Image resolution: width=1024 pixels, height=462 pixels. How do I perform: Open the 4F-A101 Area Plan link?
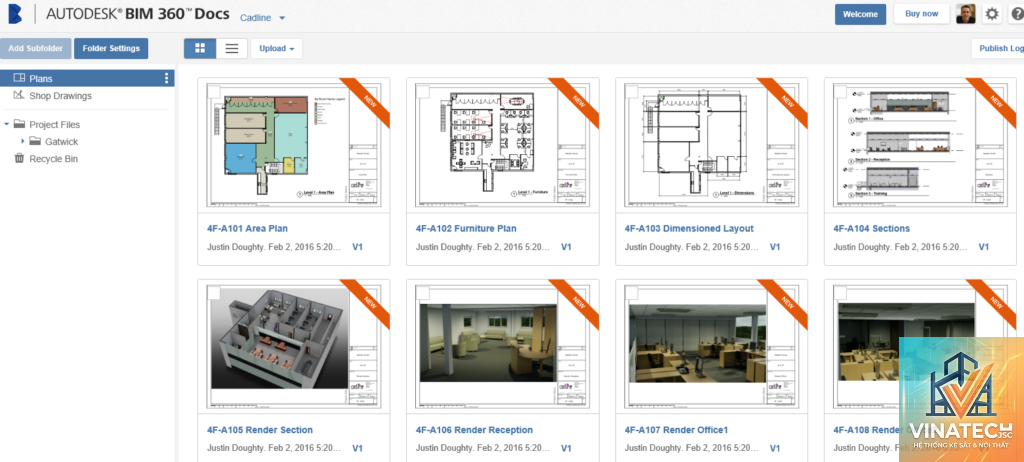[x=248, y=229]
